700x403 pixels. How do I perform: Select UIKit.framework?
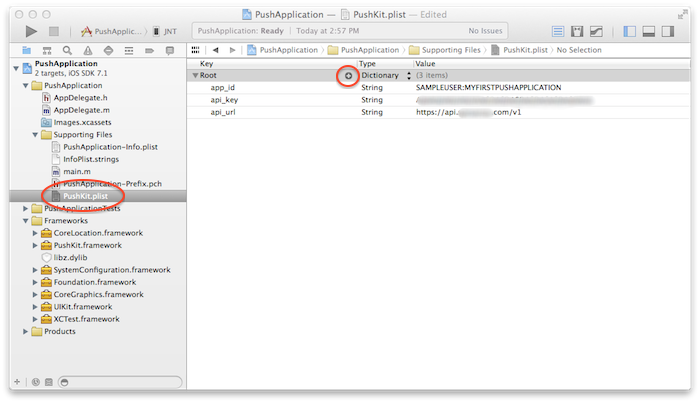[x=83, y=307]
